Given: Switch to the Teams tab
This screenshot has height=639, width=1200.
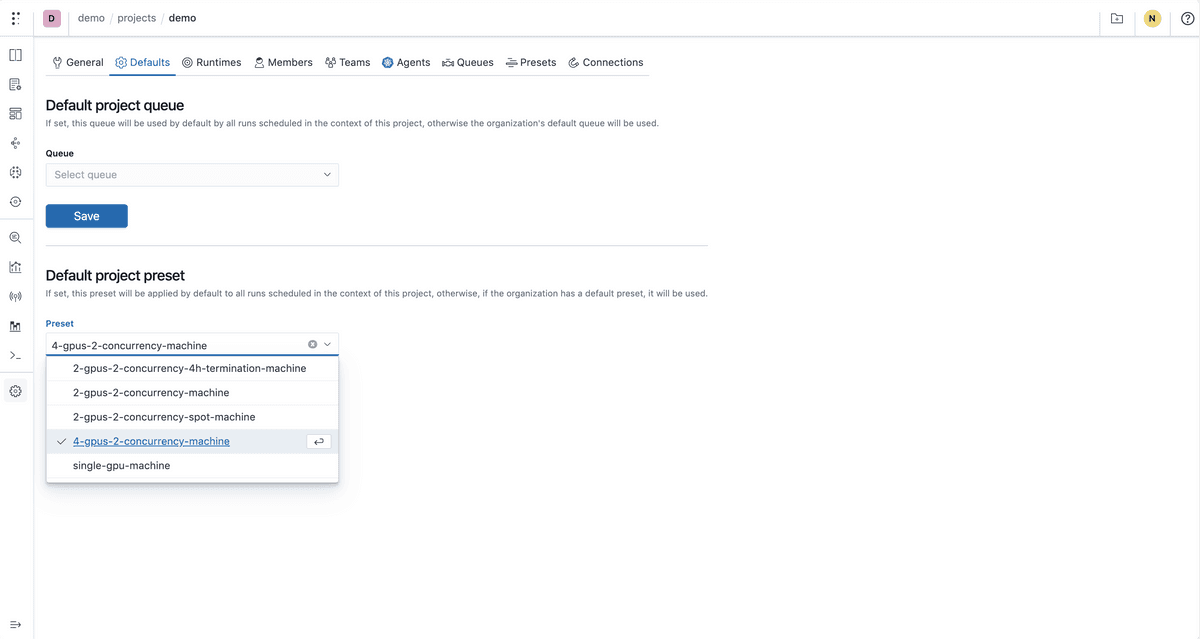Looking at the screenshot, I should coord(347,62).
